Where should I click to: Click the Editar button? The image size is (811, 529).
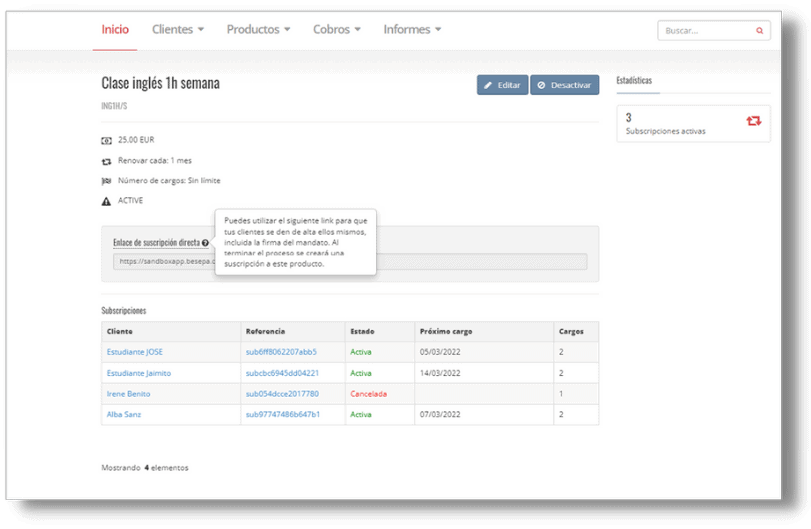click(x=502, y=85)
